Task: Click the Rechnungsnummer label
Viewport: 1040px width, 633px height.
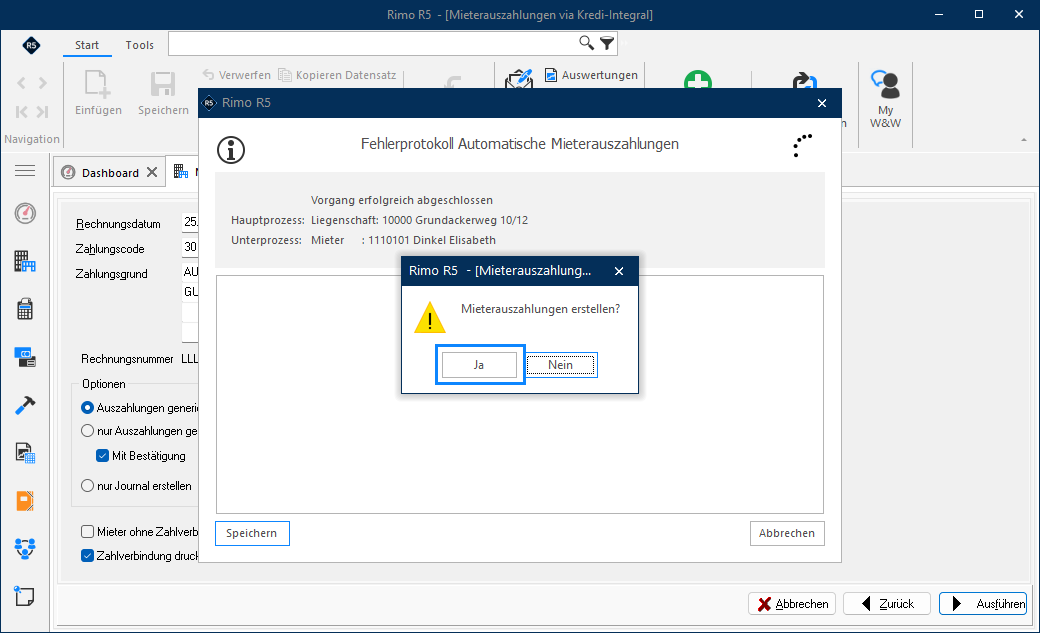Action: tap(127, 359)
